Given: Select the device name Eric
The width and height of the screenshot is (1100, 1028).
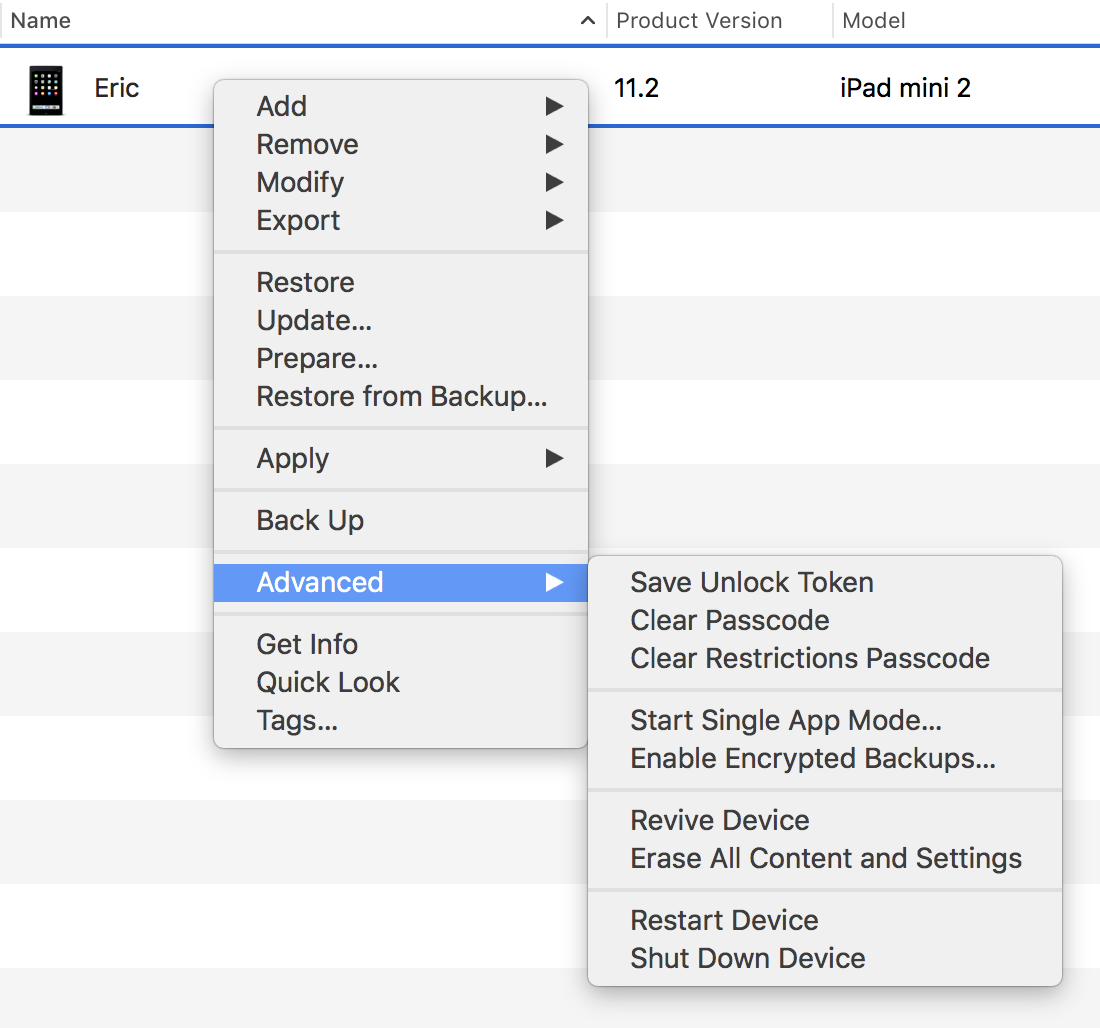Looking at the screenshot, I should tap(116, 88).
